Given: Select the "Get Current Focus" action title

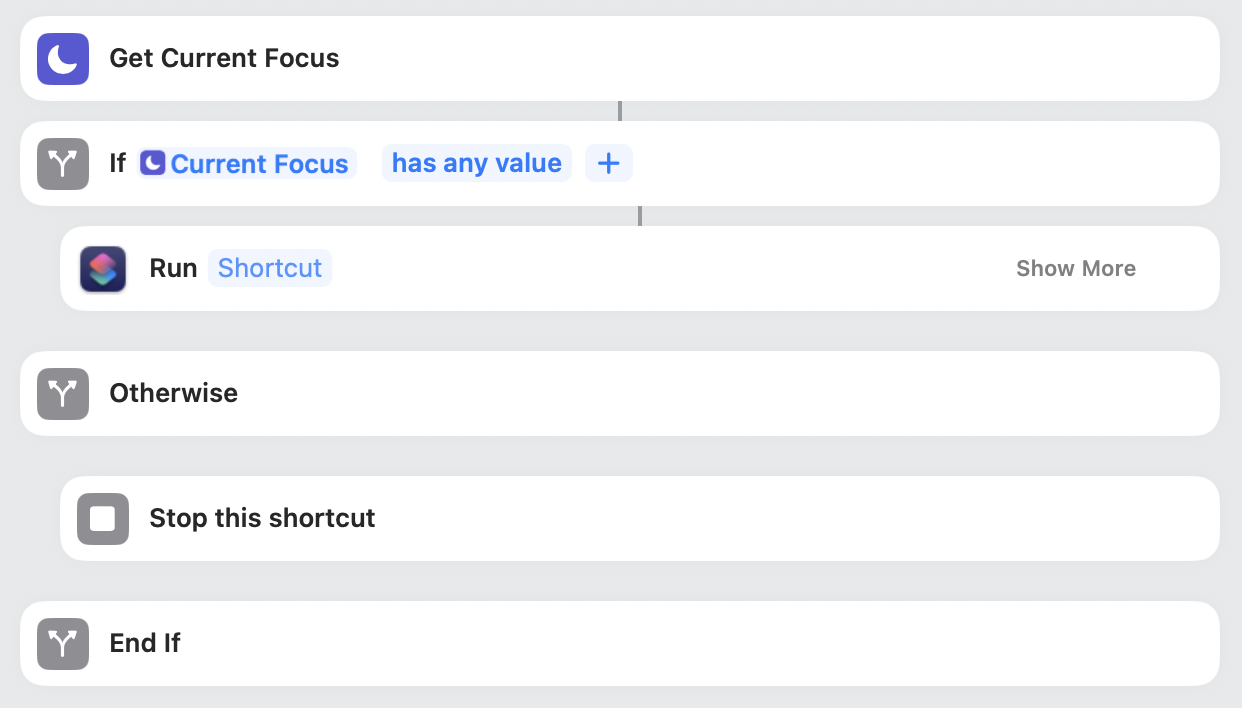Looking at the screenshot, I should point(224,58).
